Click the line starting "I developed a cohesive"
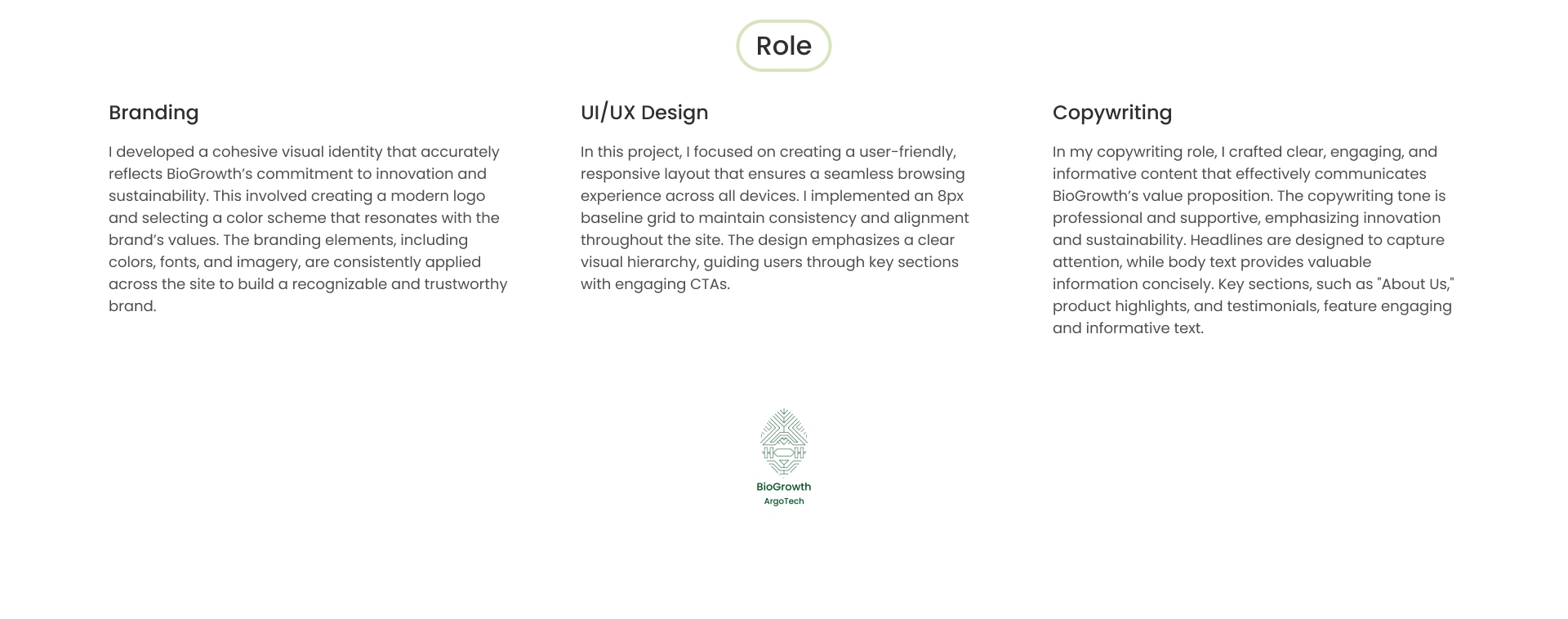This screenshot has height=619, width=1568. pyautogui.click(x=304, y=152)
